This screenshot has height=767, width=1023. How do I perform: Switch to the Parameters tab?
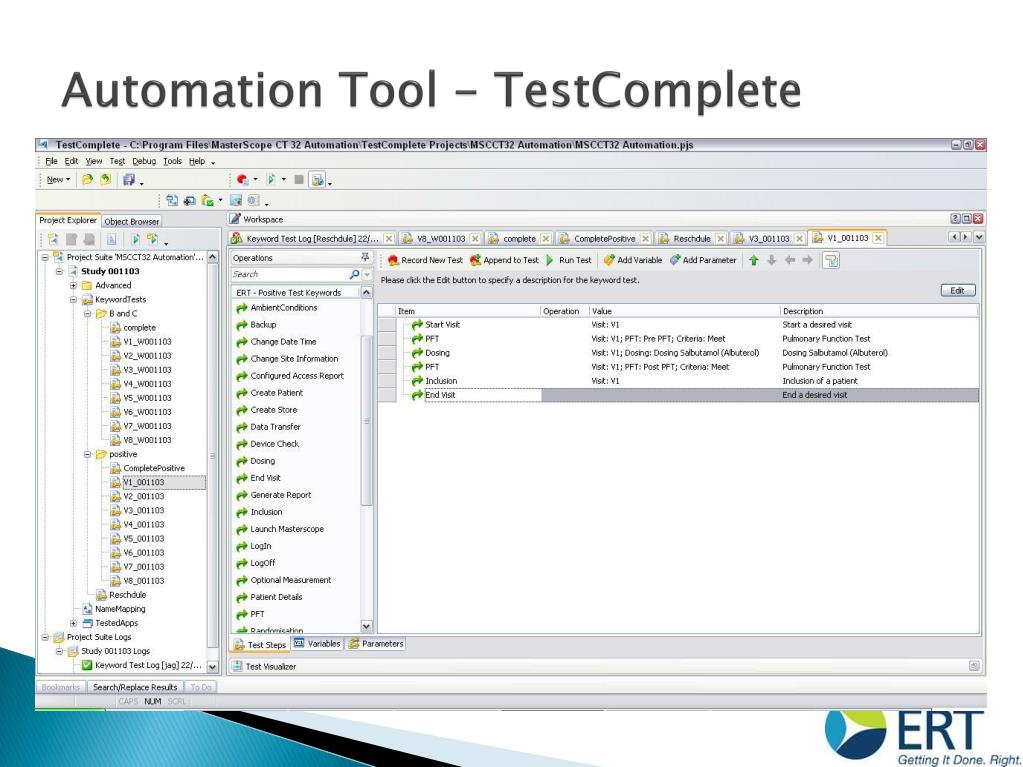tap(376, 644)
